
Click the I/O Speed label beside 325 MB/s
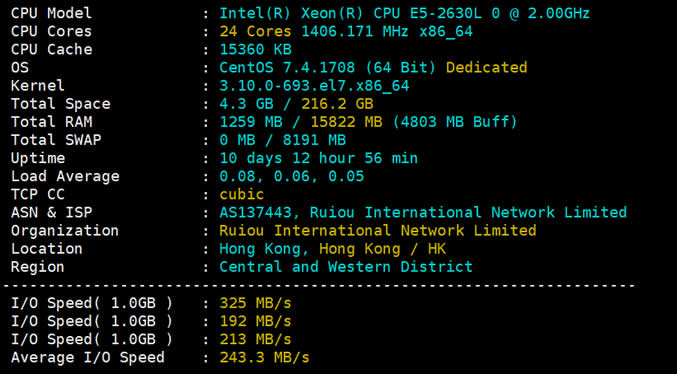coord(92,304)
